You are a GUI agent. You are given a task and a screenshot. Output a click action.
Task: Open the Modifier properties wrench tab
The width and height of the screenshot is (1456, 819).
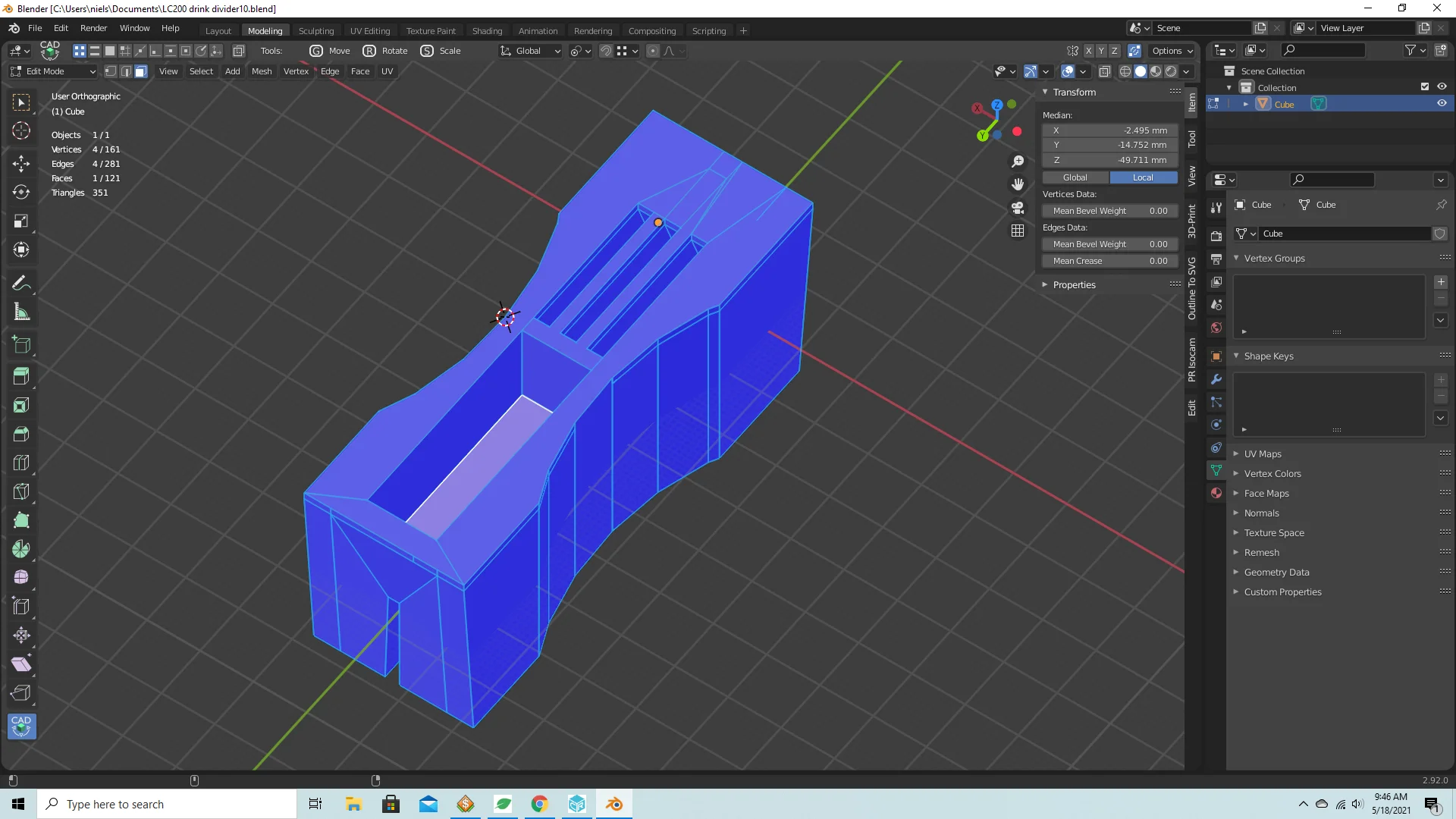coord(1216,379)
